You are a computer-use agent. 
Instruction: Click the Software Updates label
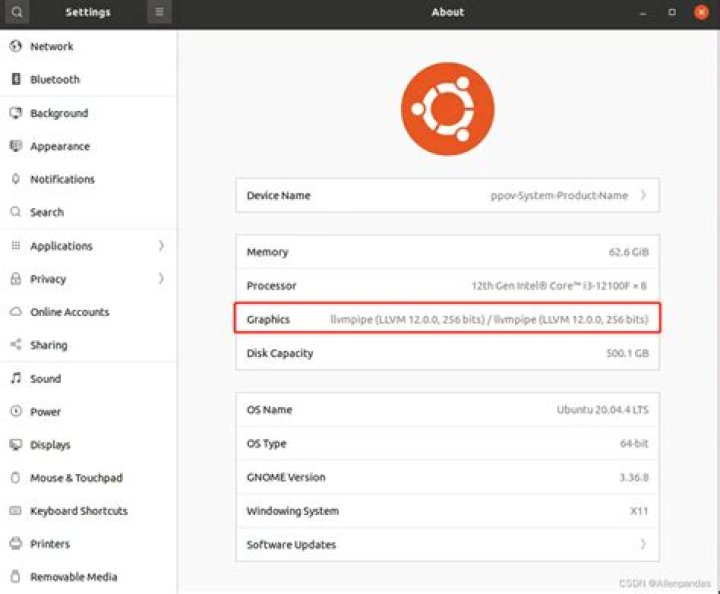(x=291, y=544)
